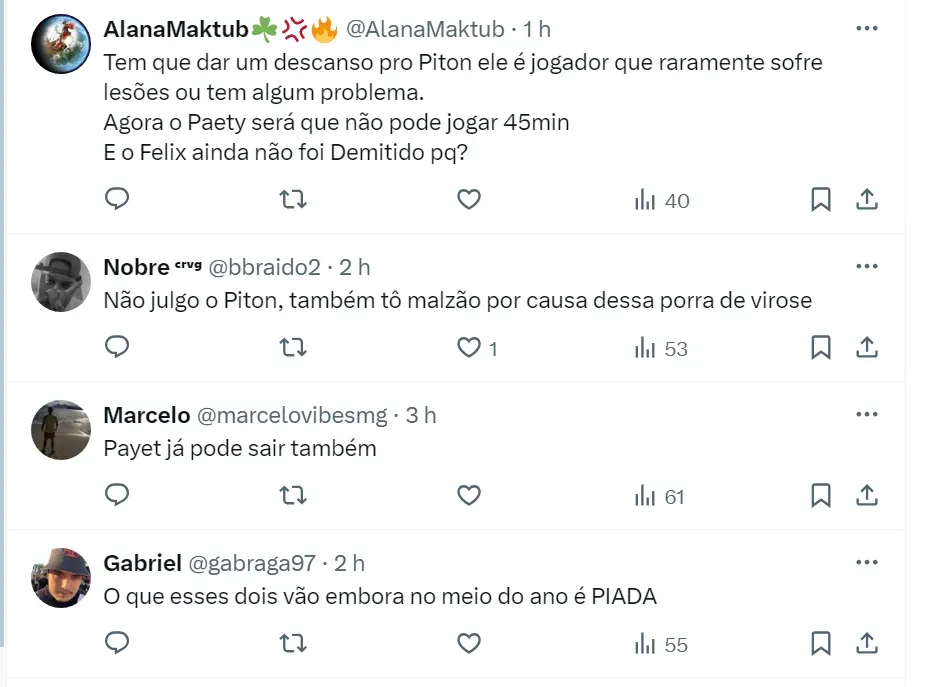946x687 pixels.
Task: Reply to AlanaMaktub's tweet
Action: point(117,200)
